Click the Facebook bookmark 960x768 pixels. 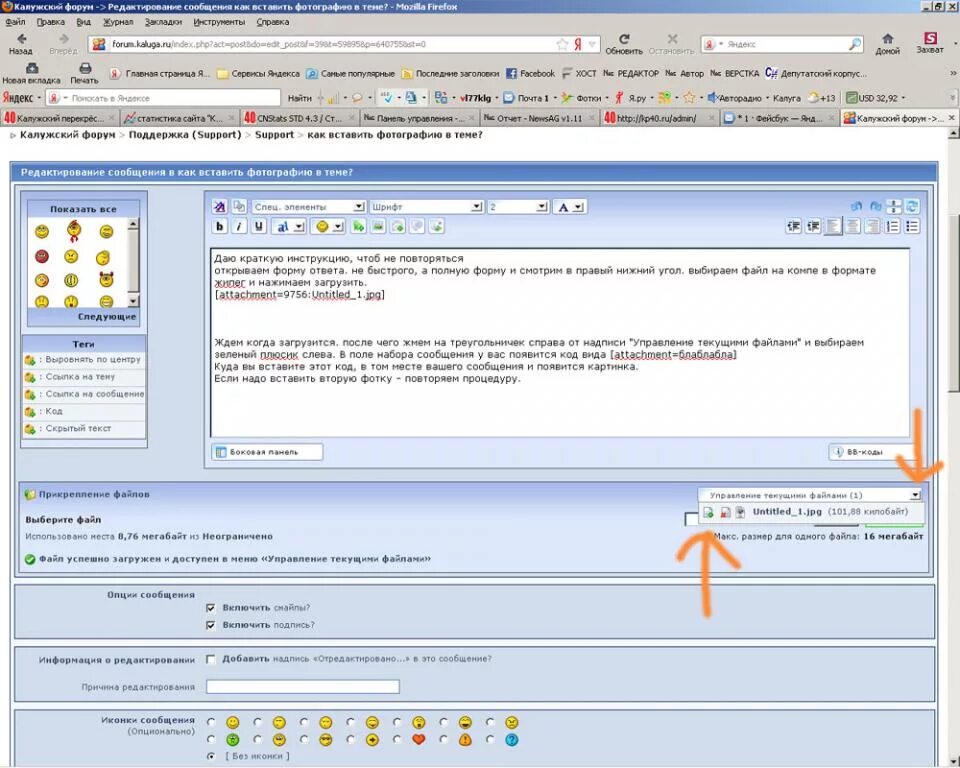(x=530, y=73)
